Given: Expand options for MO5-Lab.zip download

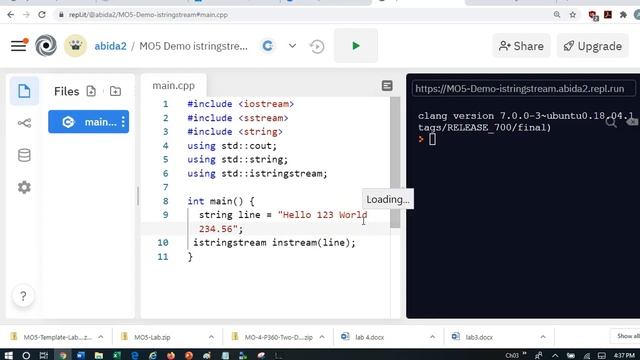Looking at the screenshot, I should click(x=211, y=337).
